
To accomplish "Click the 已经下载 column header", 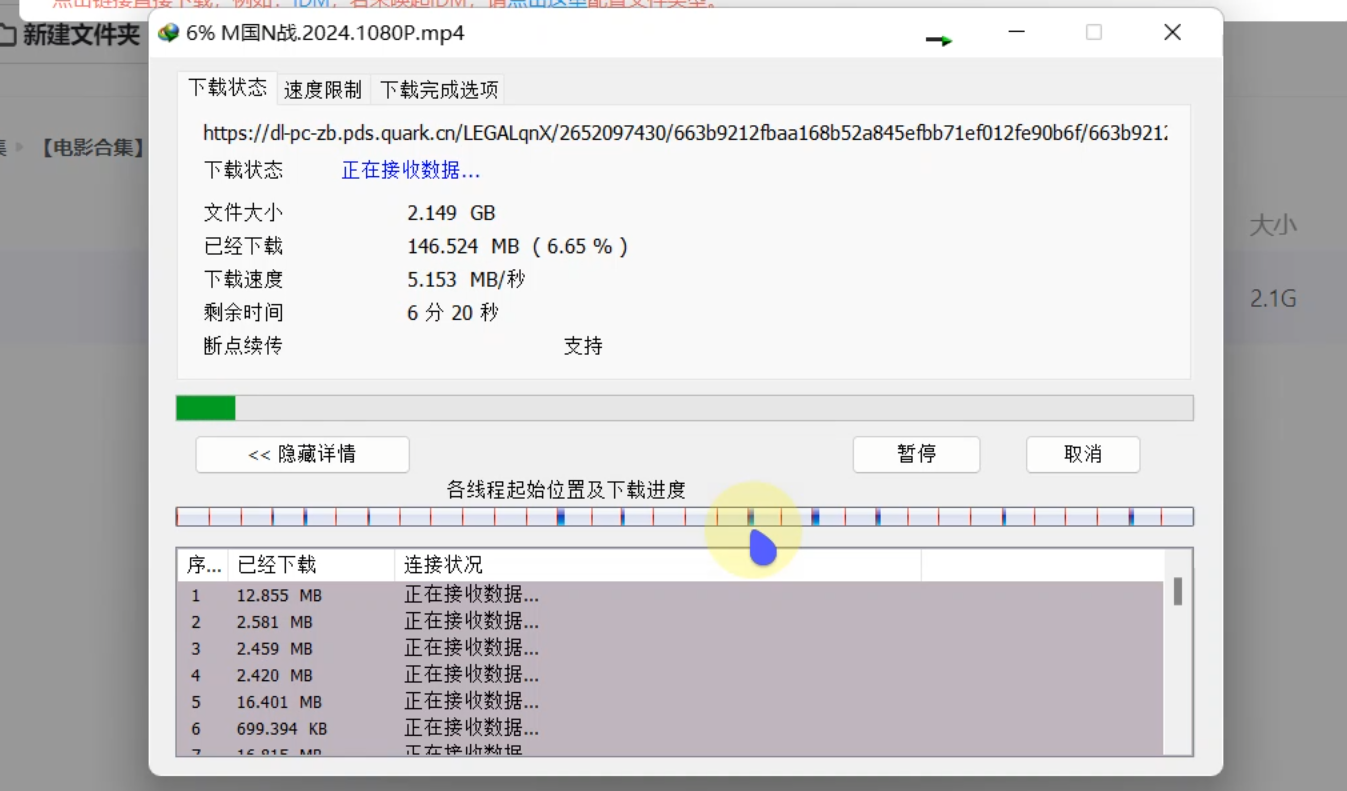I will point(311,565).
